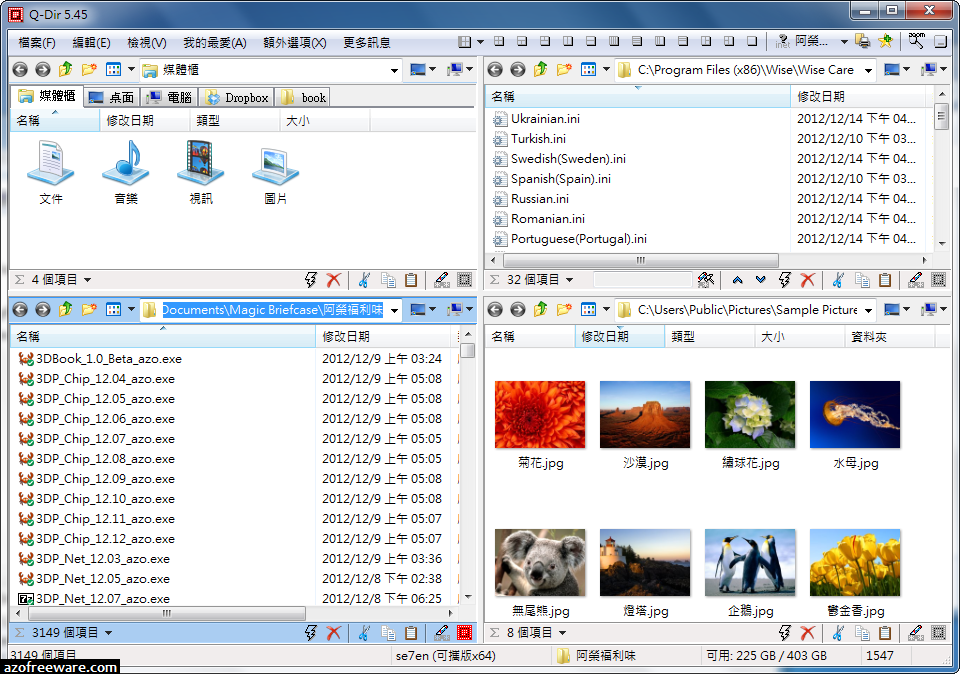The width and height of the screenshot is (960, 674).
Task: Sort by 修改日期 column in the top-right pane
Action: [857, 96]
